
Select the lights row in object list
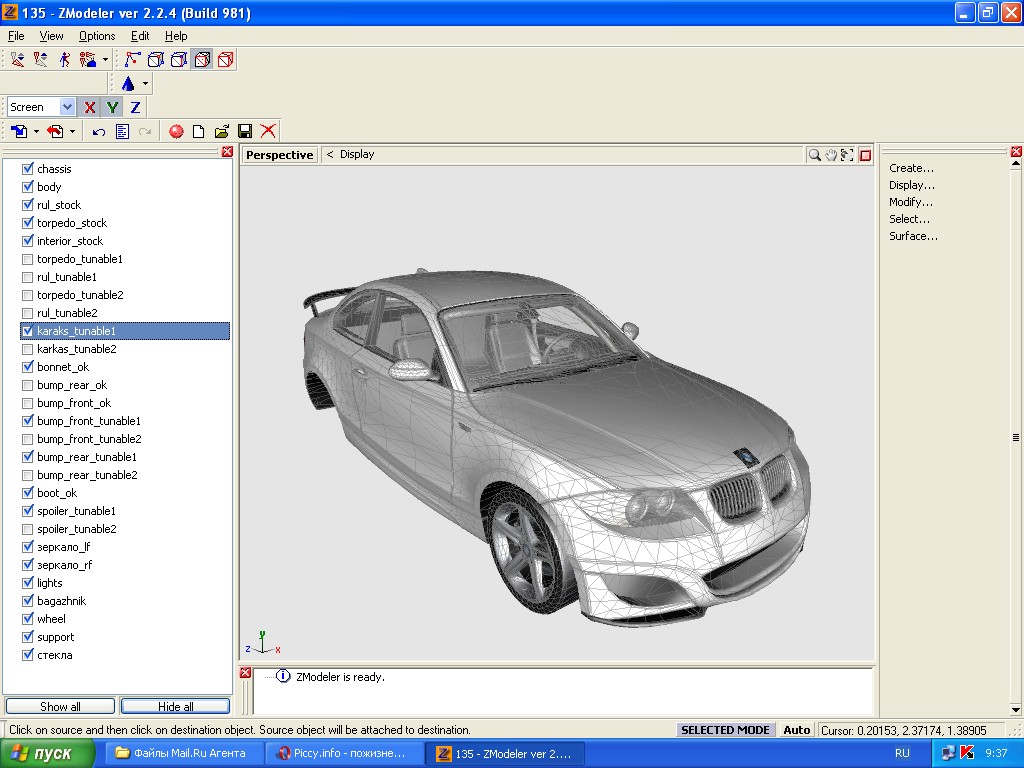[x=125, y=583]
